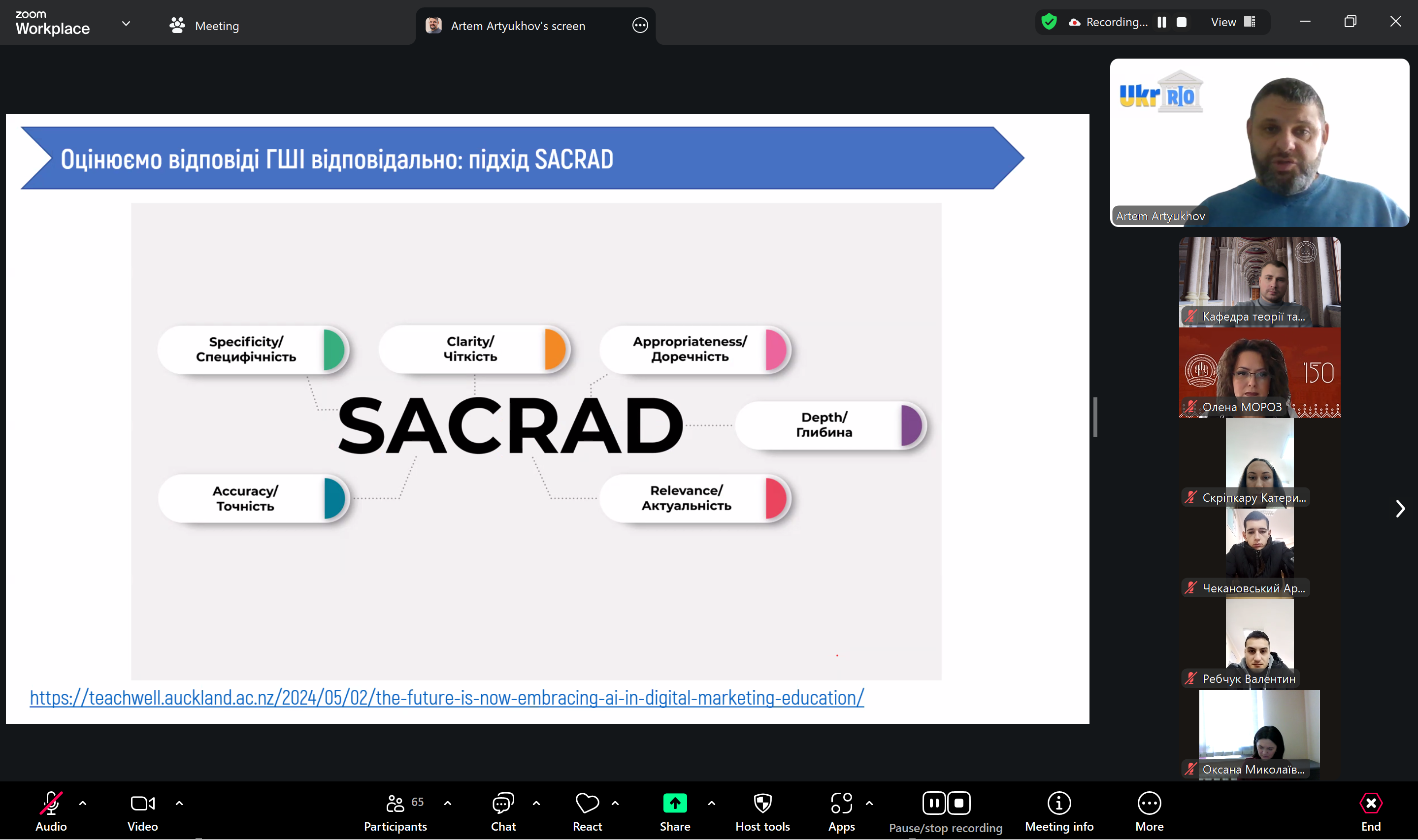Open the teachwell.auckland.ac.nz link on slide
This screenshot has height=840, width=1418.
pyautogui.click(x=447, y=697)
